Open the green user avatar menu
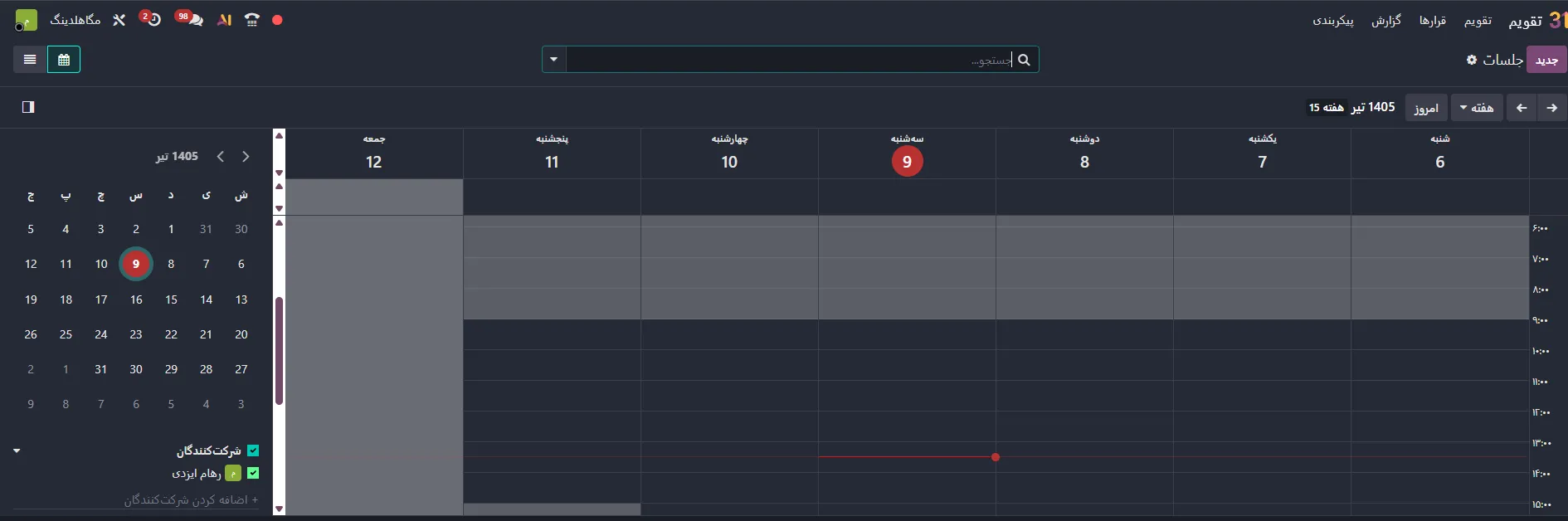Viewport: 1568px width, 521px height. click(27, 20)
